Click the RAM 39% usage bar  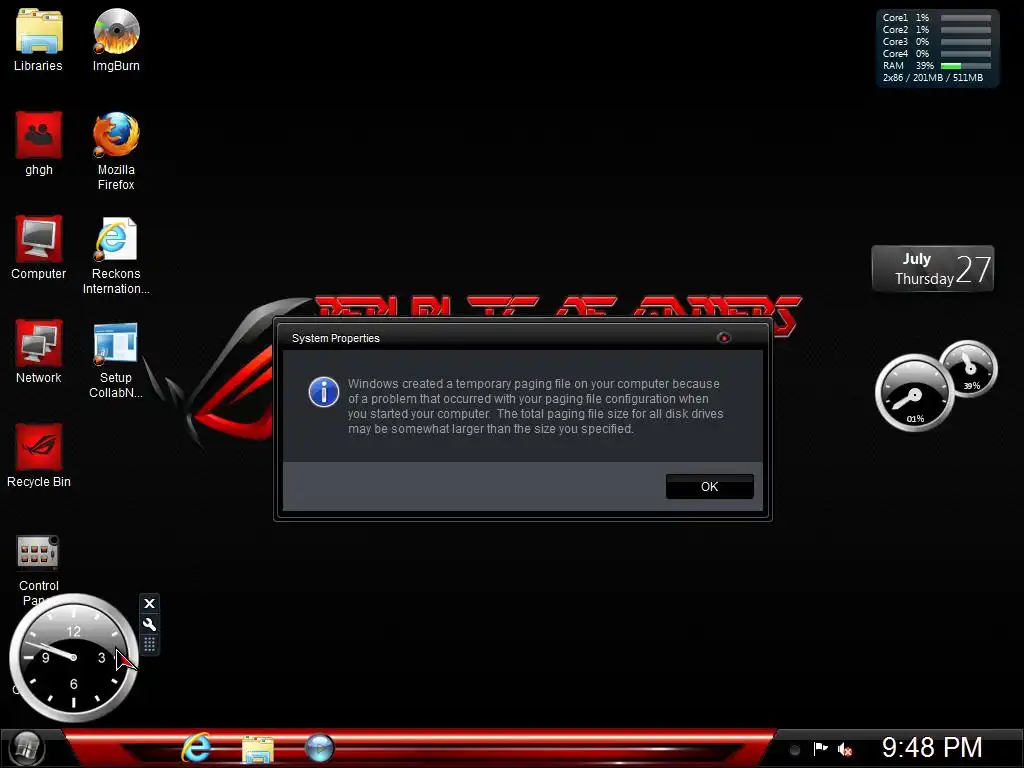pyautogui.click(x=966, y=66)
